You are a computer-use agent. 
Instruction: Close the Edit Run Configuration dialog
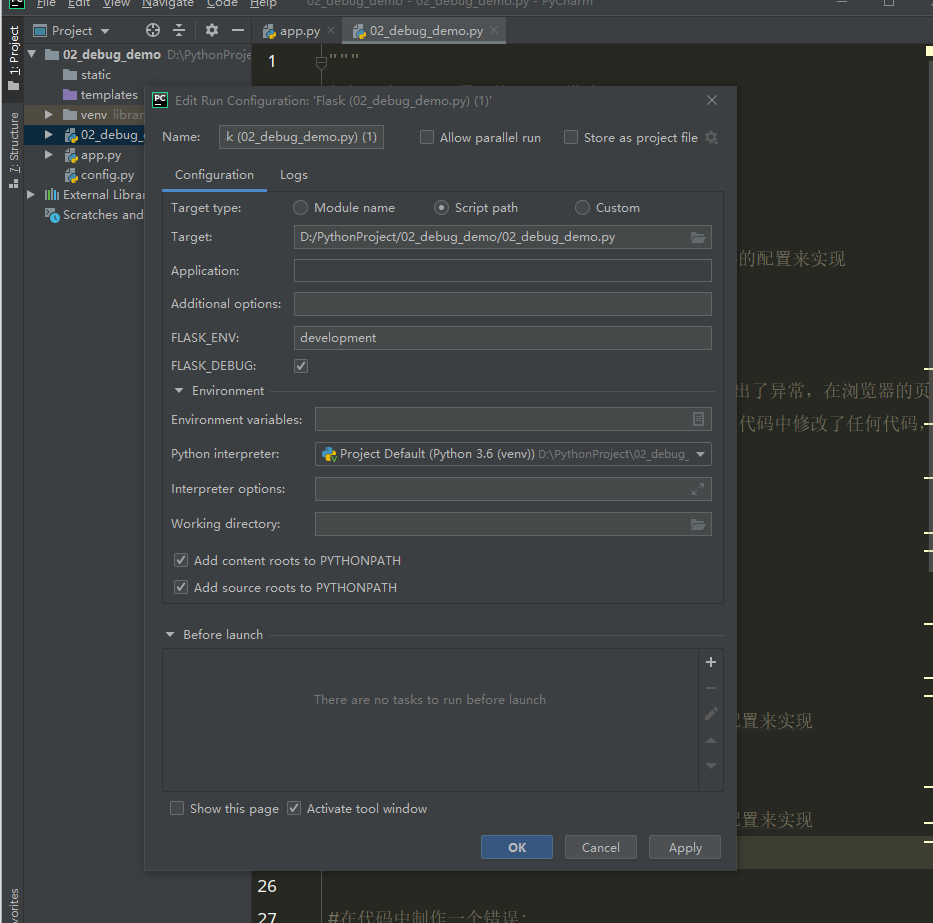[712, 100]
